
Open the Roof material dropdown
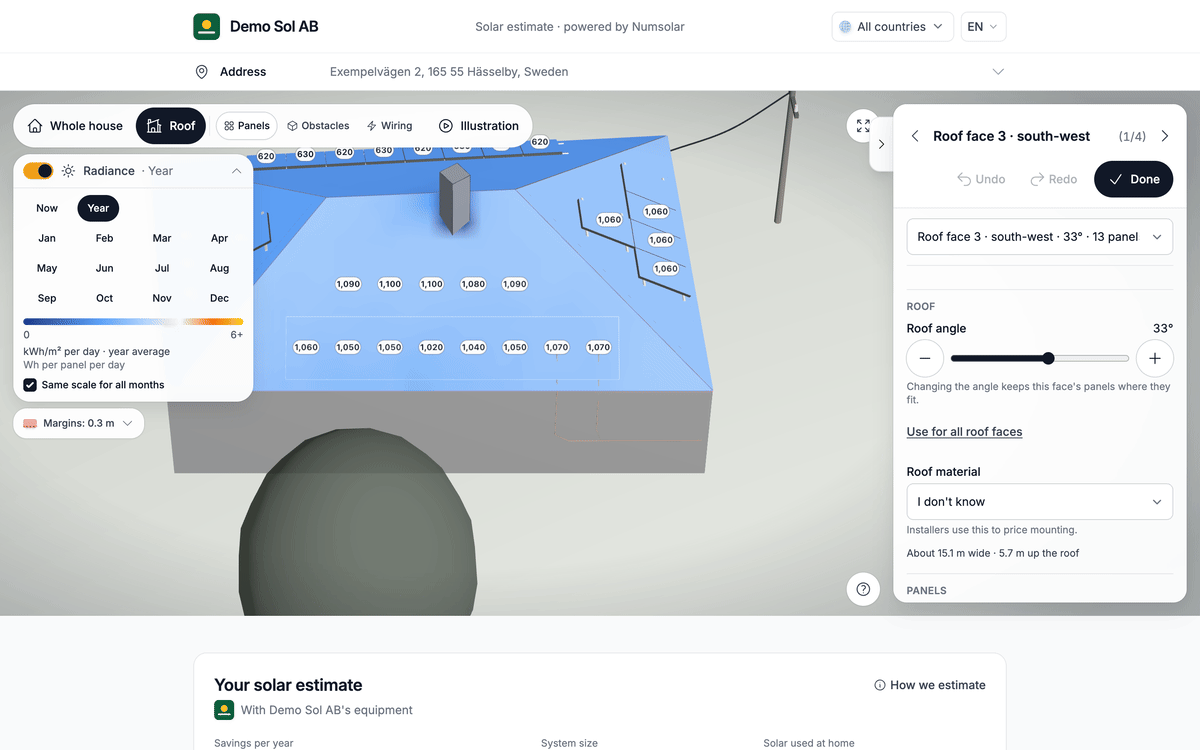1040,502
